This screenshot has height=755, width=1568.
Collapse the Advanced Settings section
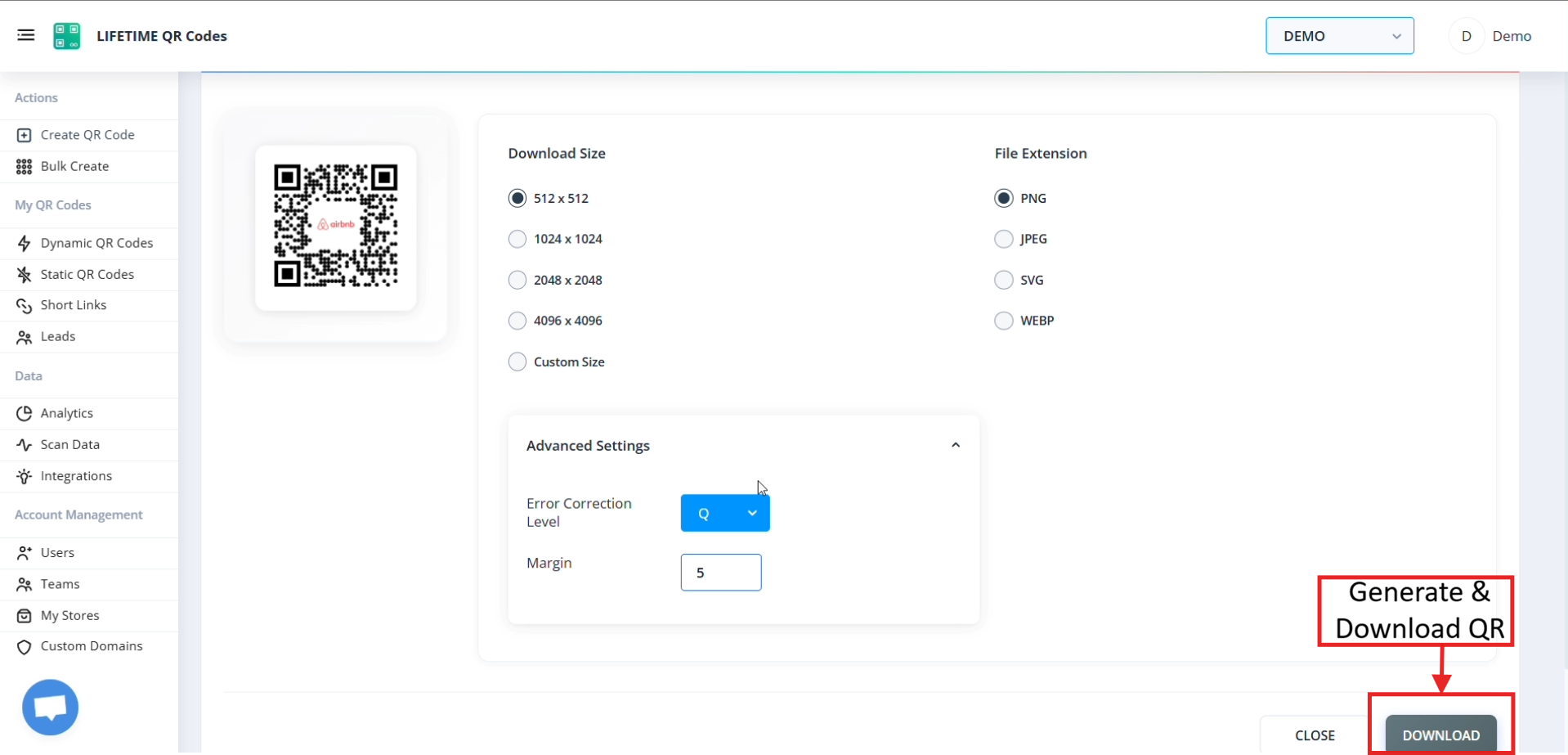click(955, 445)
